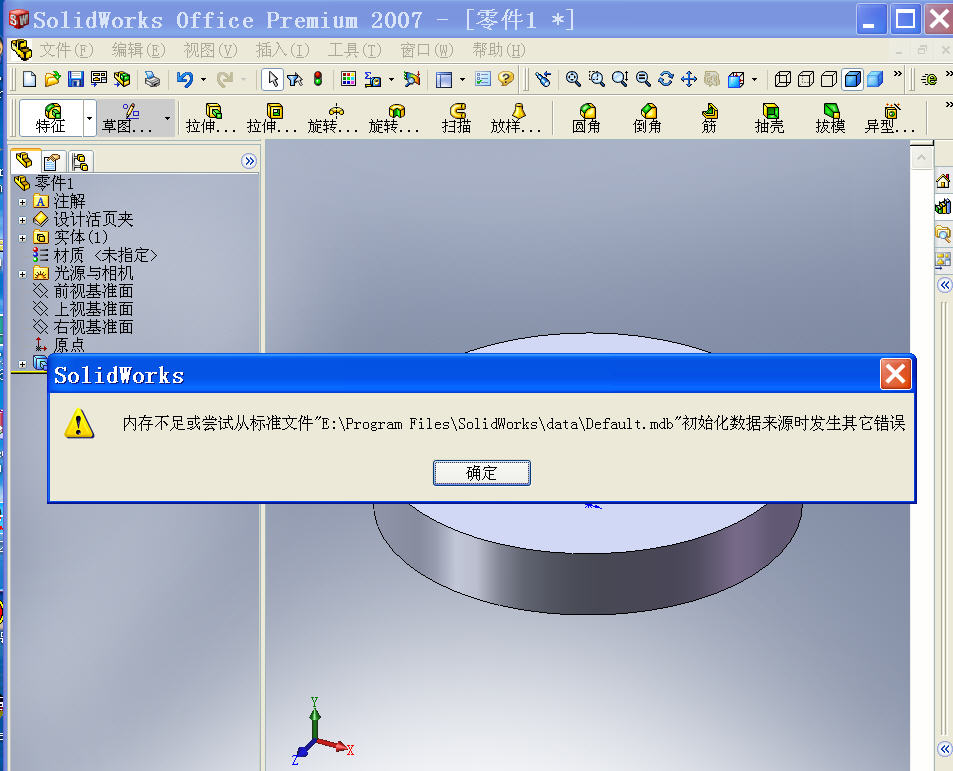Viewport: 953px width, 771px height.
Task: Open the Undo history dropdown arrow
Action: point(203,79)
